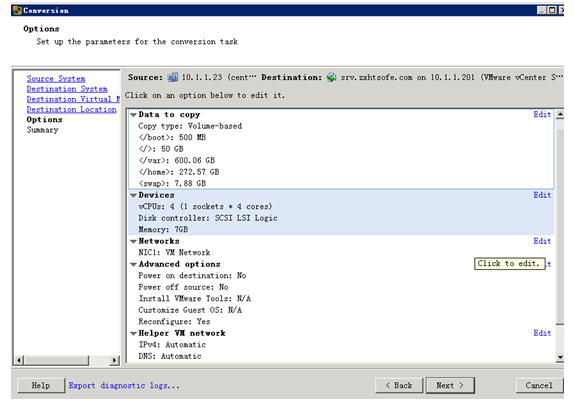Click the Back button

[399, 385]
